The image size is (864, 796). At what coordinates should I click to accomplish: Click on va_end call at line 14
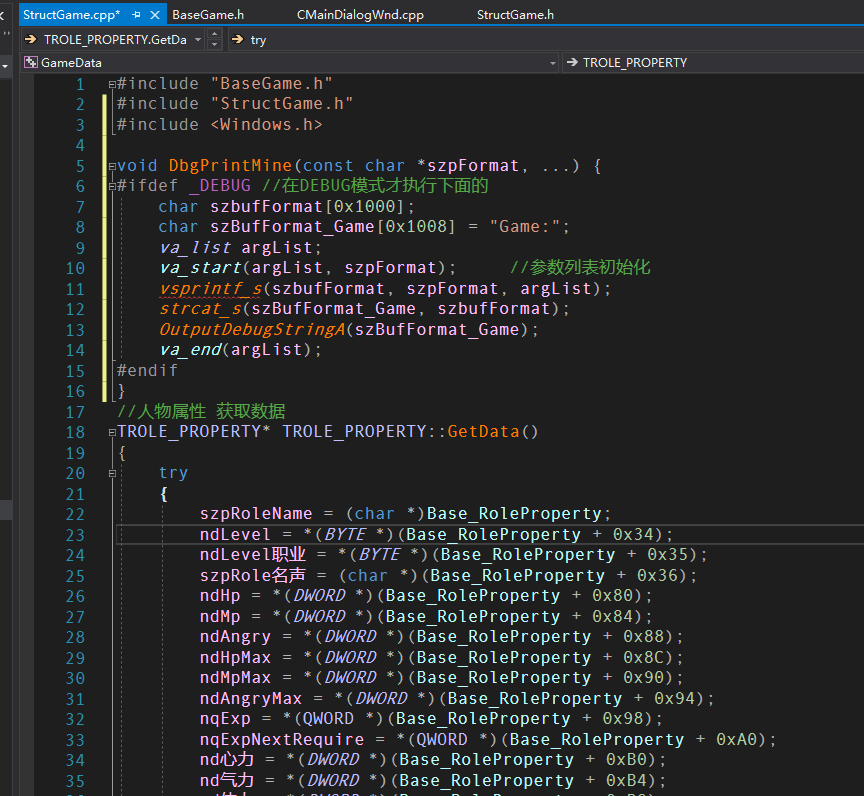pyautogui.click(x=190, y=350)
